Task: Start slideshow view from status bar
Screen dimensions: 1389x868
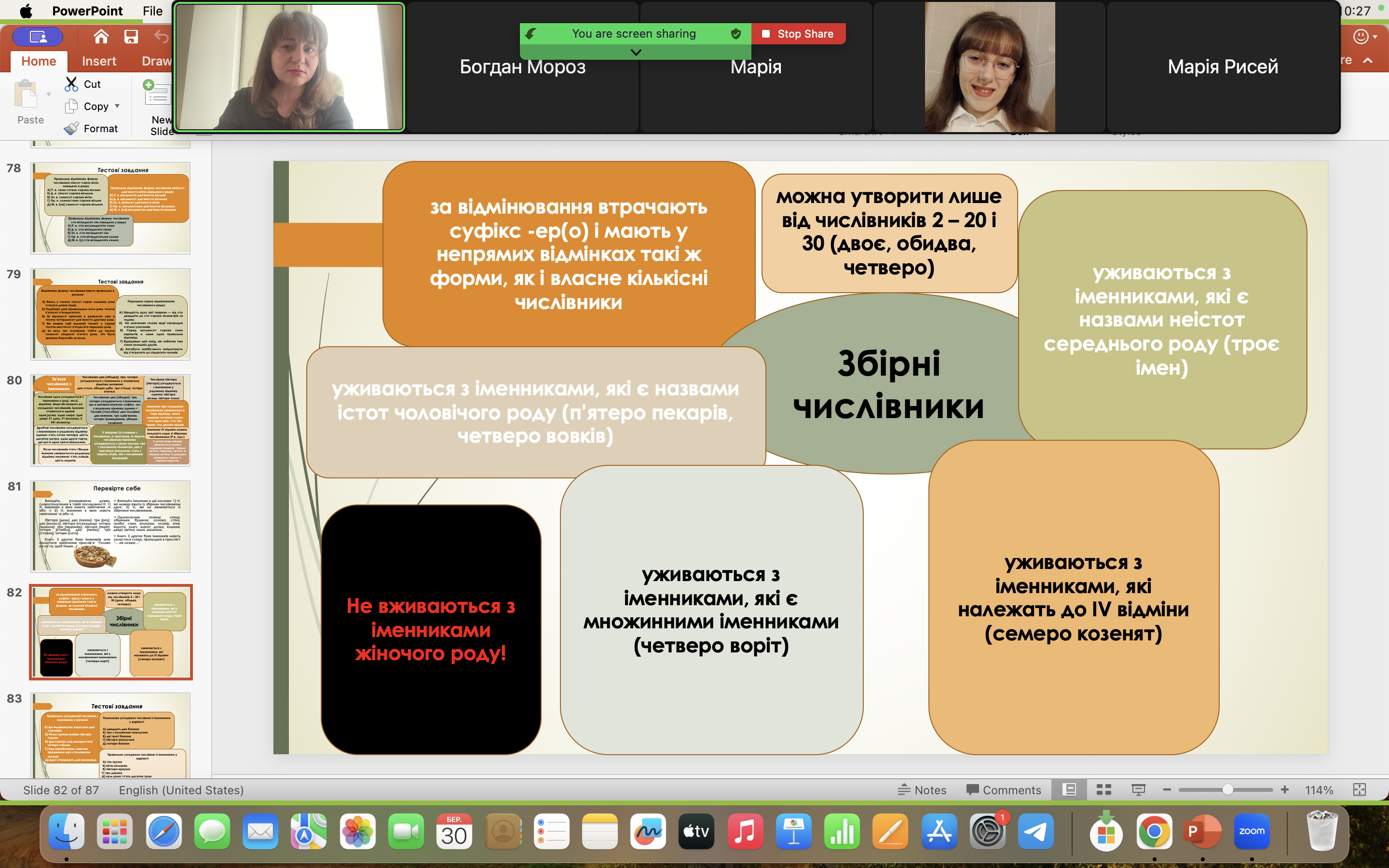Action: pyautogui.click(x=1138, y=790)
